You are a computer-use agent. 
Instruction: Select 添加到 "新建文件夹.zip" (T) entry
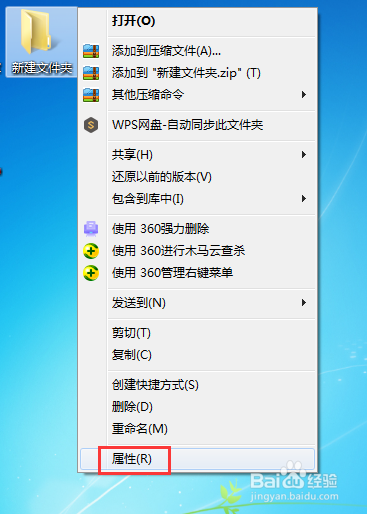tap(198, 73)
